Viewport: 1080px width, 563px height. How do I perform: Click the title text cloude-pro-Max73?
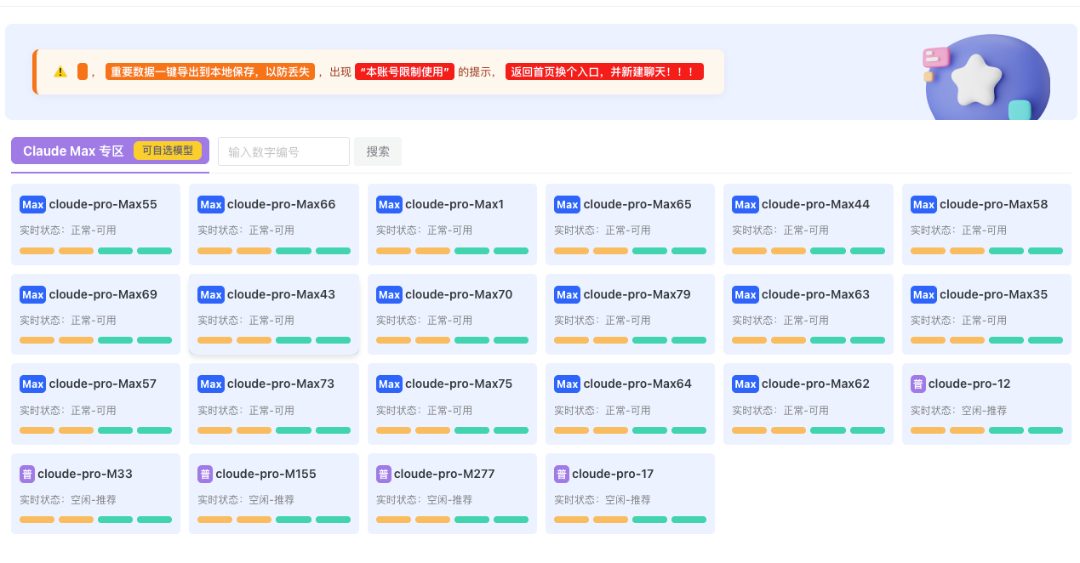tap(281, 384)
